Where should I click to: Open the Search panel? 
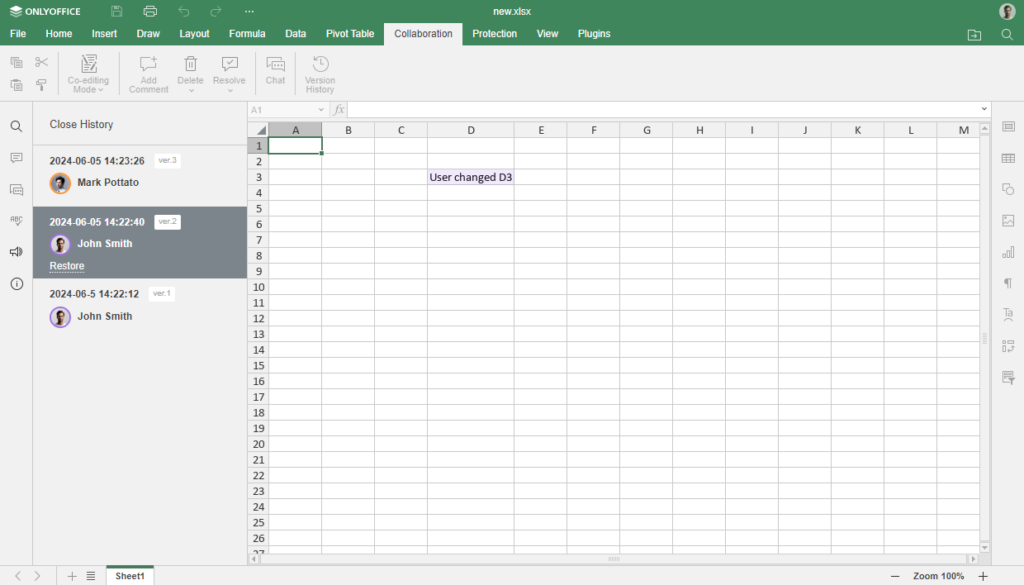(x=17, y=127)
